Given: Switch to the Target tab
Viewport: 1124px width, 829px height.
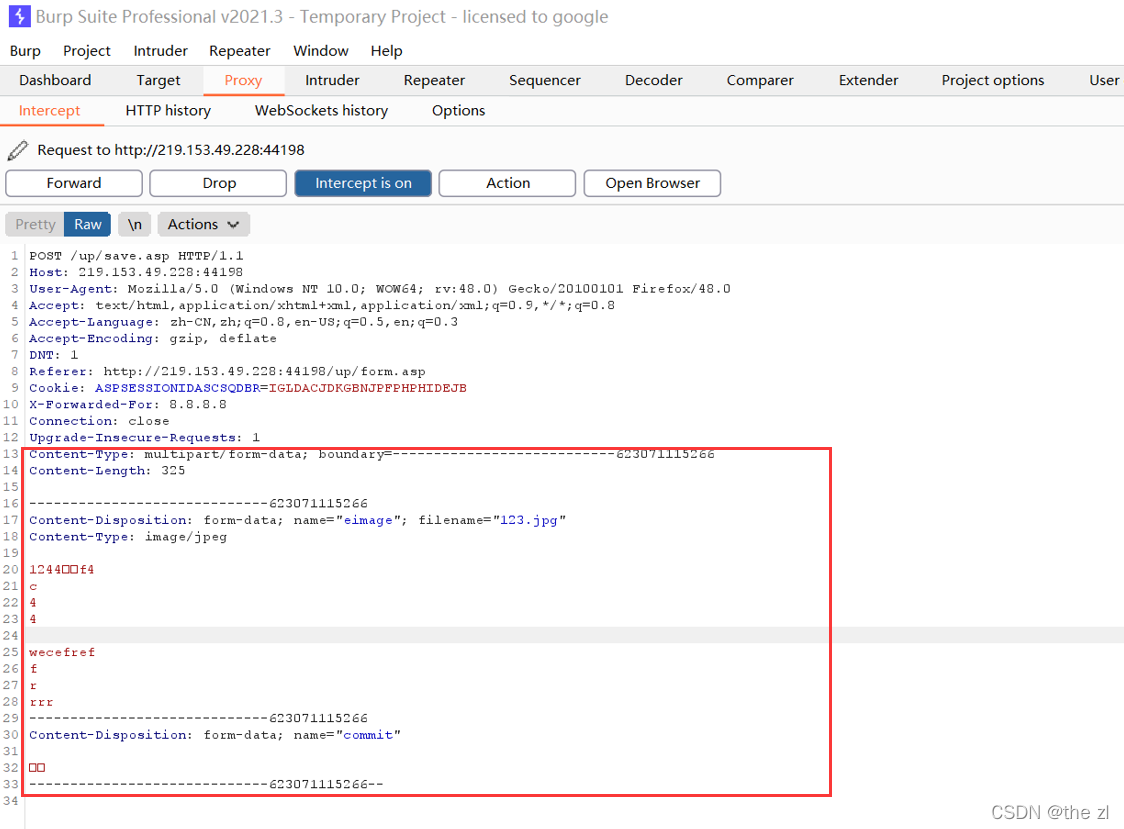Looking at the screenshot, I should 158,80.
